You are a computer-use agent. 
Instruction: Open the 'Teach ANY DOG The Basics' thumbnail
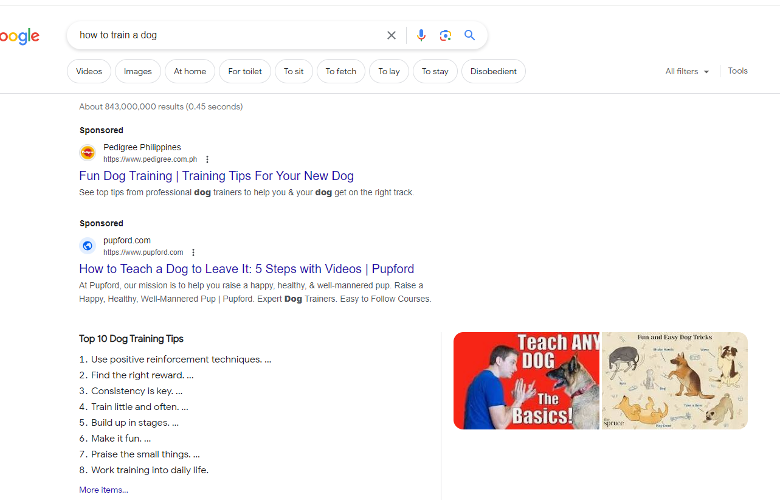pyautogui.click(x=527, y=381)
